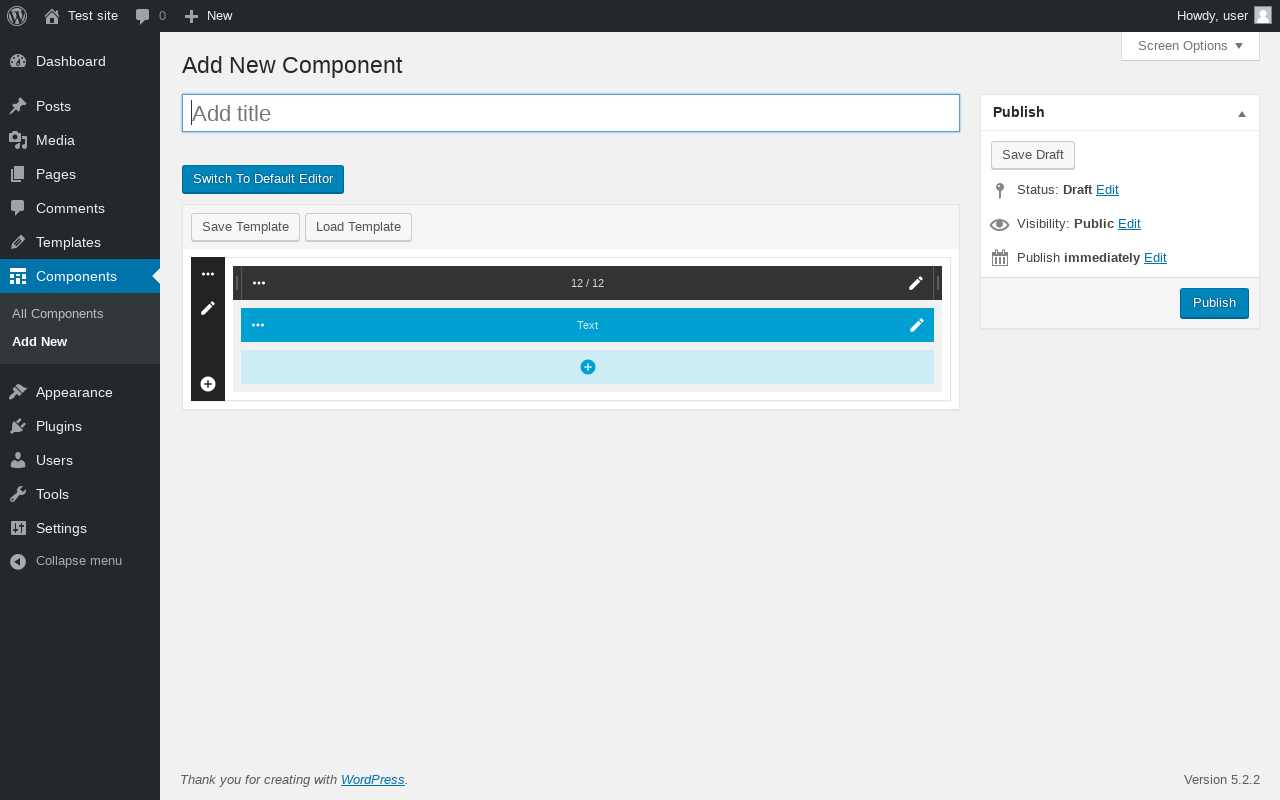Click the Save Draft button
The image size is (1280, 800).
click(1033, 155)
